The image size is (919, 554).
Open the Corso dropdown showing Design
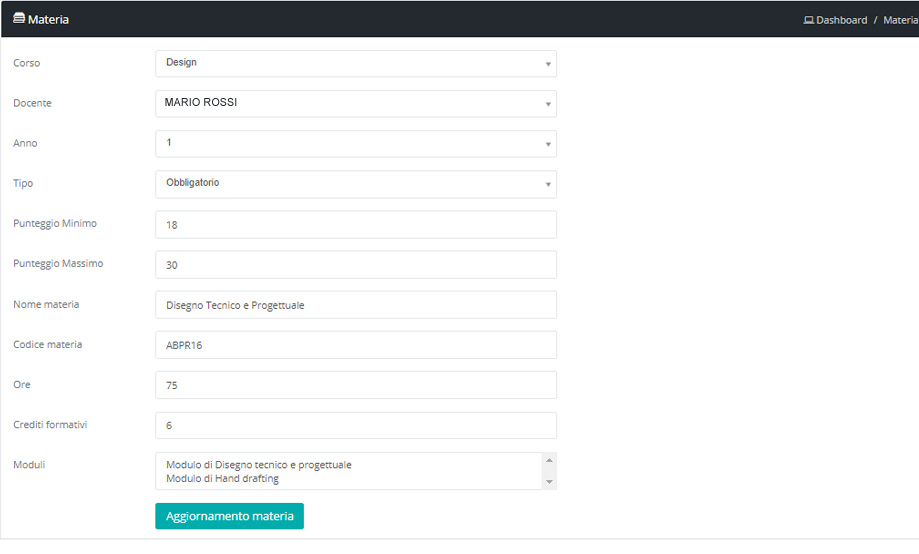(355, 64)
